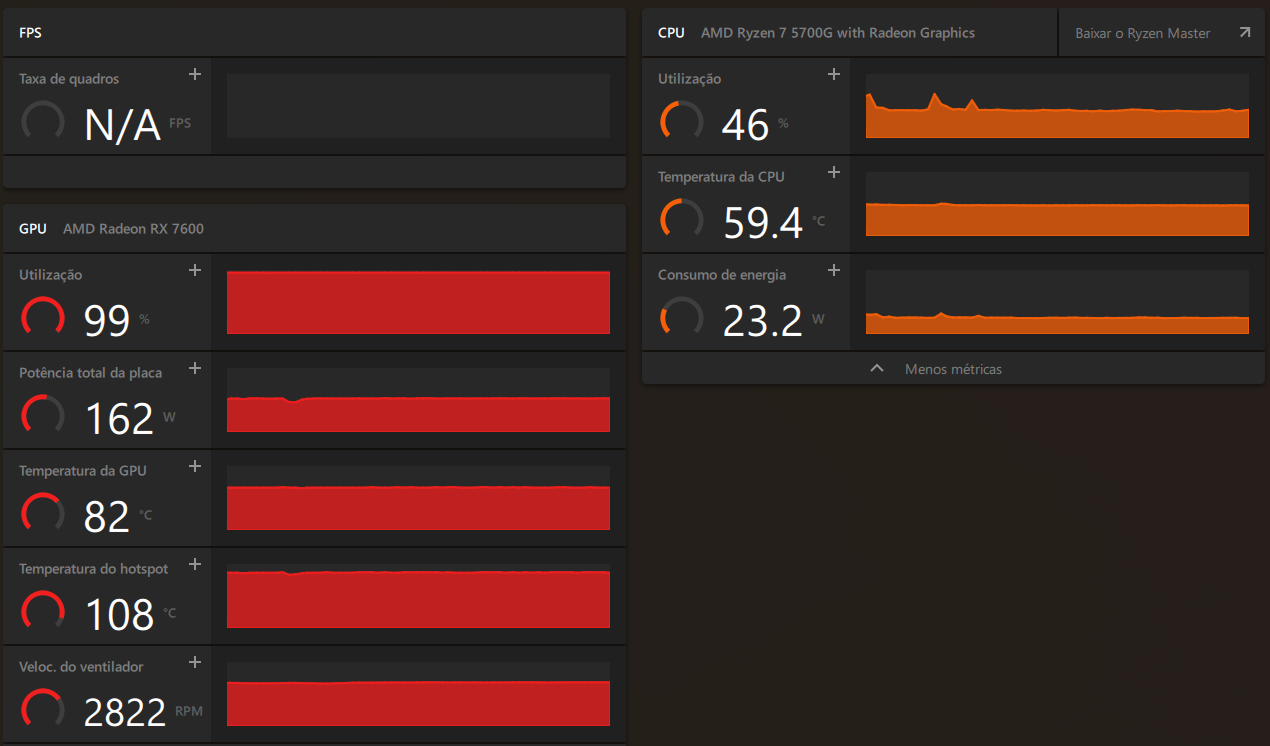The width and height of the screenshot is (1270, 746).
Task: Click the Taxa de quadros label
Action: [x=69, y=79]
